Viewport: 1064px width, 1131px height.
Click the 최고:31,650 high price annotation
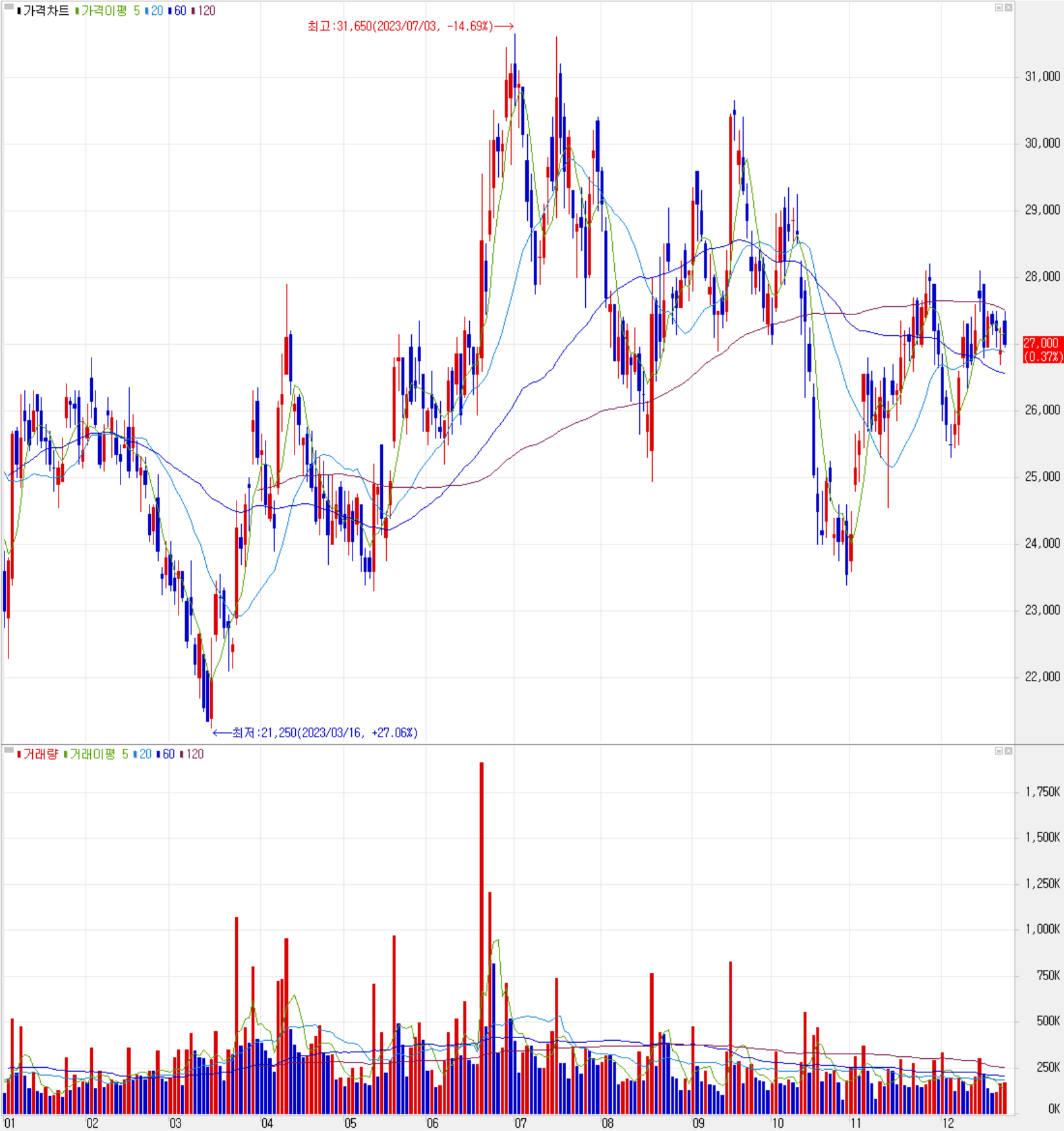(x=411, y=26)
